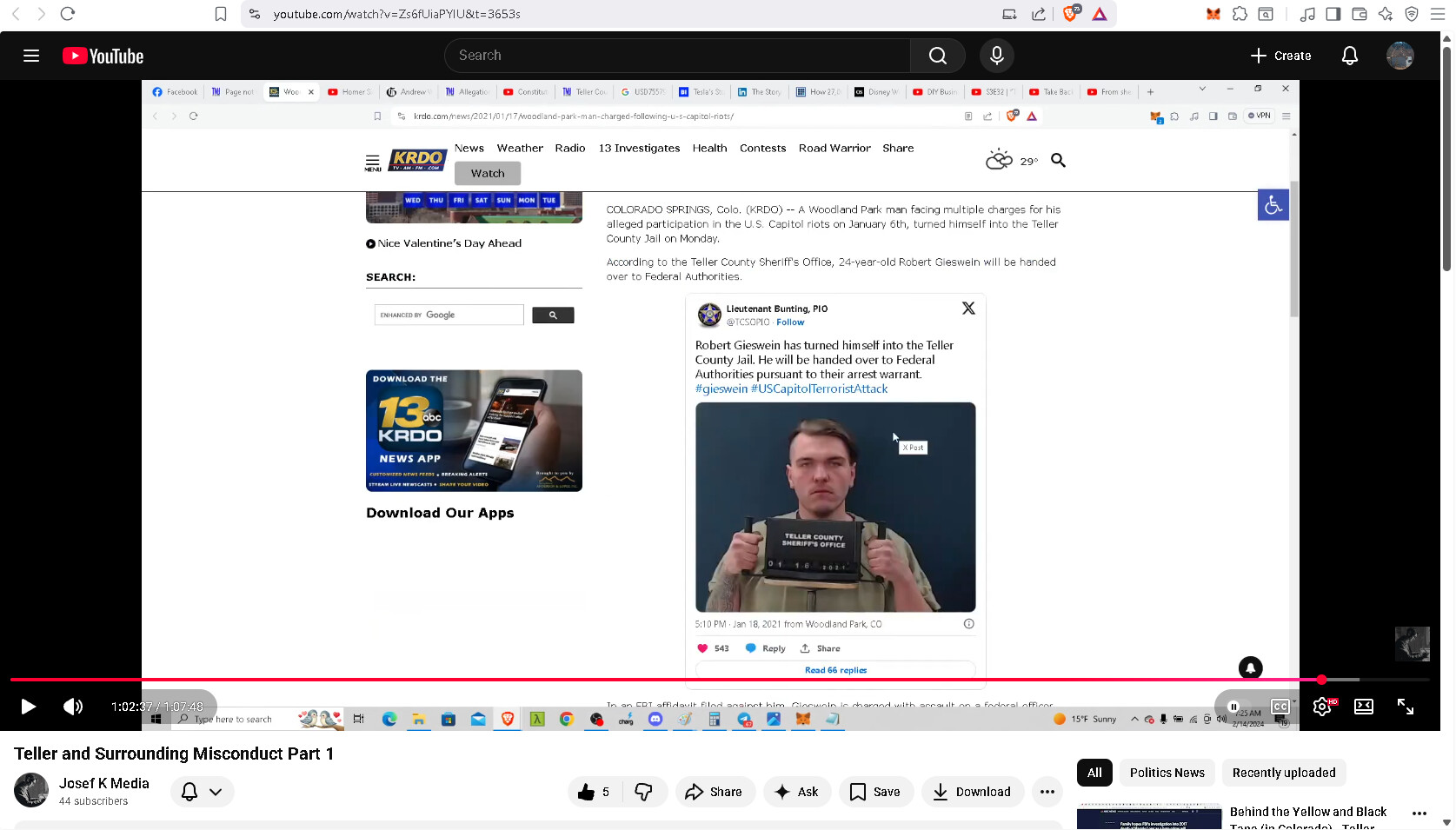The width and height of the screenshot is (1456, 830).
Task: Click the search magnifier button
Action: click(x=937, y=56)
